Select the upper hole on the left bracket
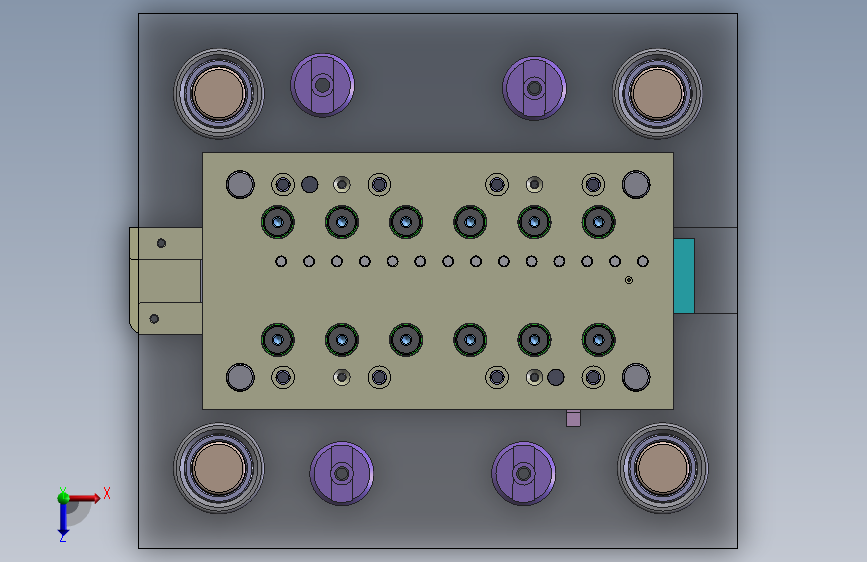The width and height of the screenshot is (867, 562). [161, 243]
